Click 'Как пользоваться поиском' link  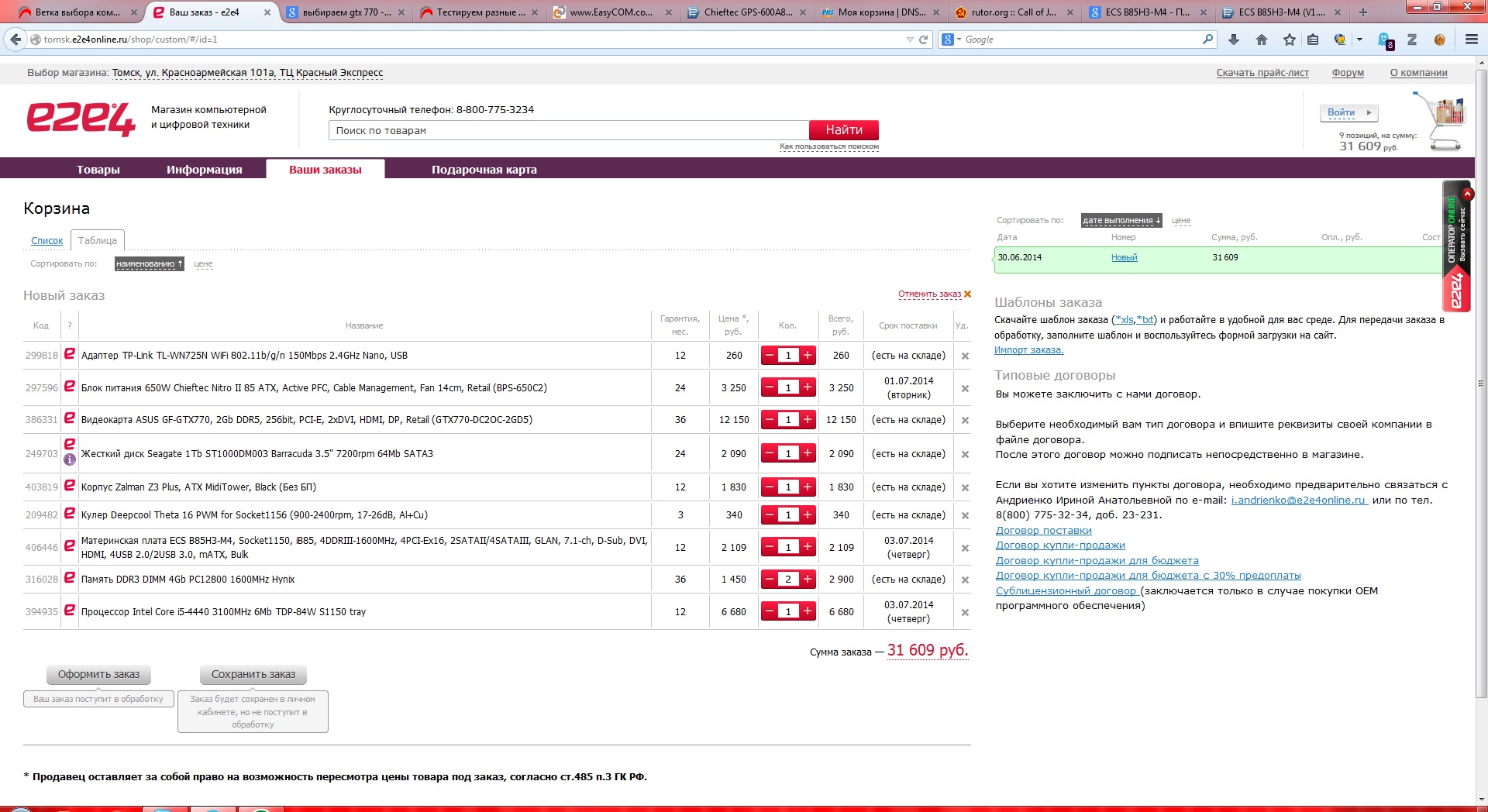[829, 146]
